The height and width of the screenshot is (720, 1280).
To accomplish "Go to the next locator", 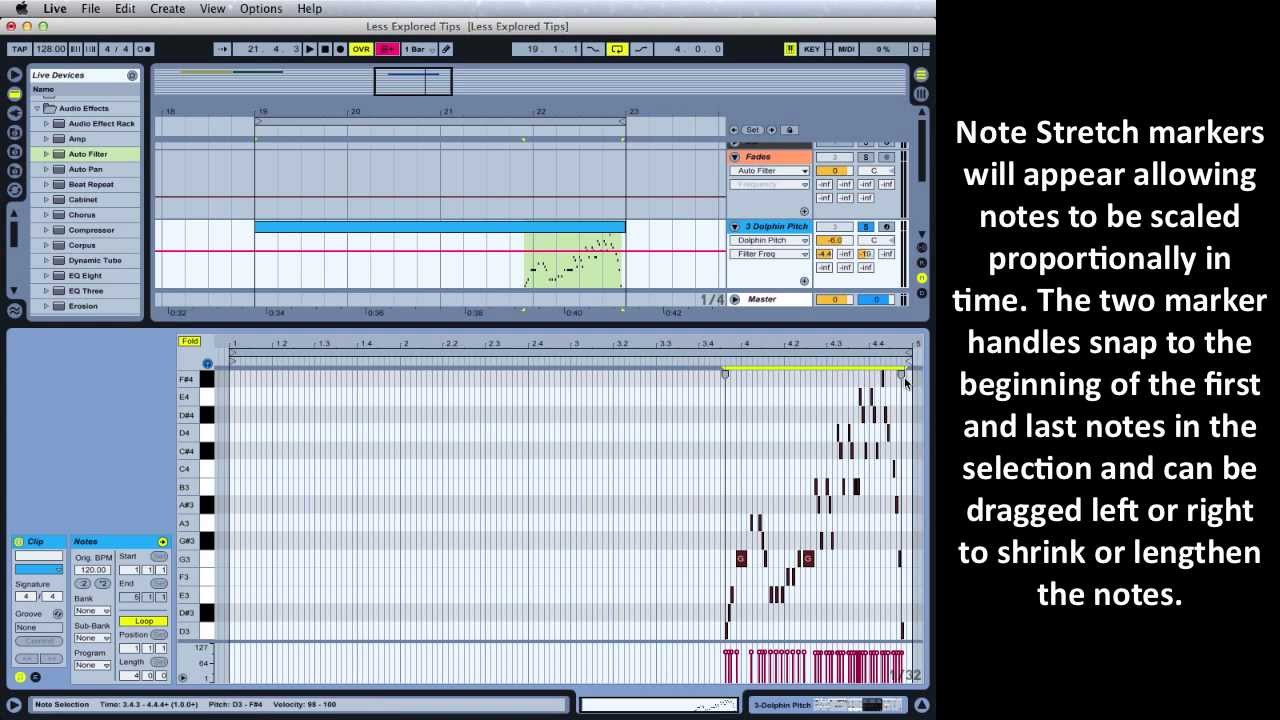I will tap(773, 130).
